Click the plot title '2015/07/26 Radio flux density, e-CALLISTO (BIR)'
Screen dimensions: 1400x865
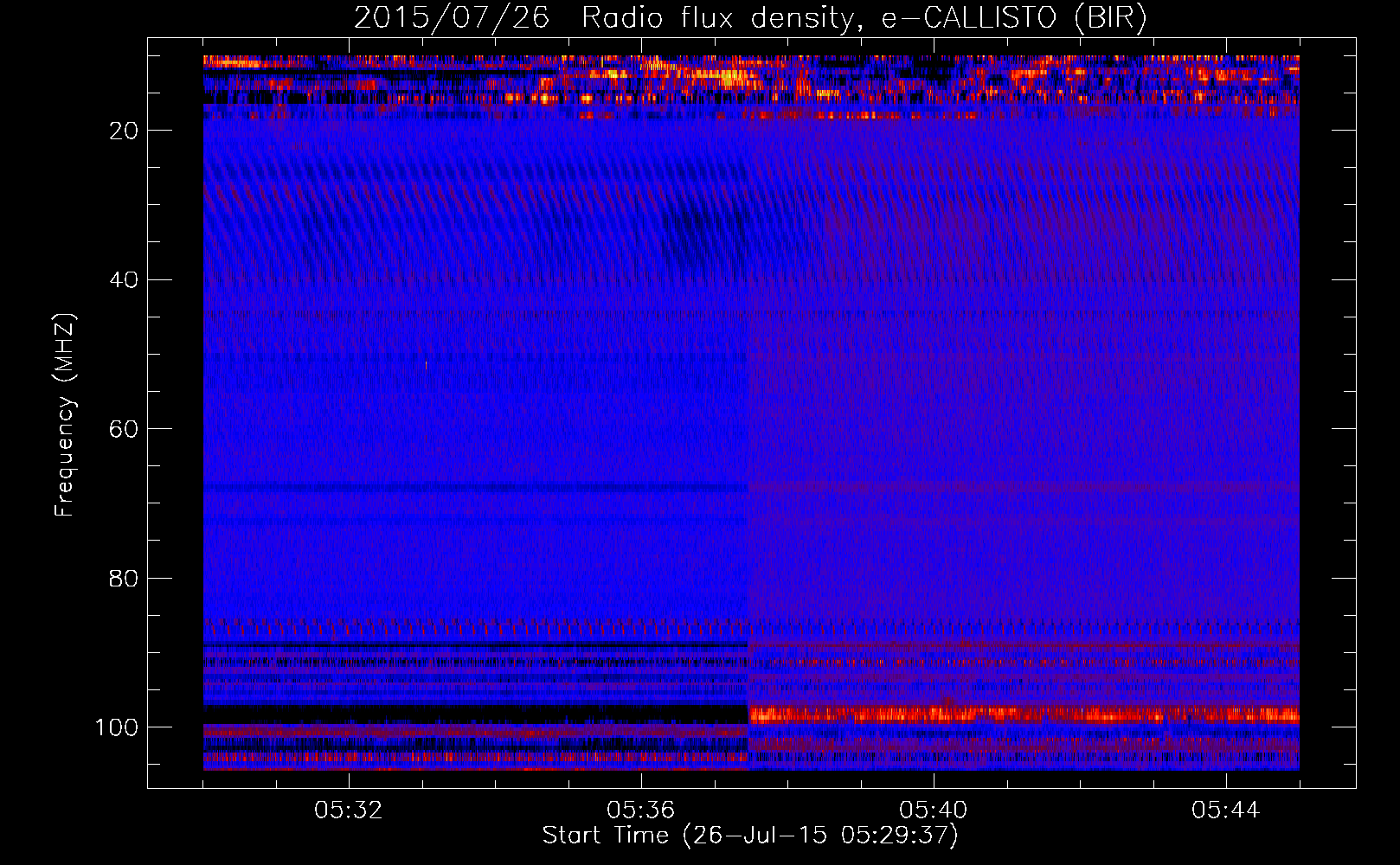click(750, 17)
